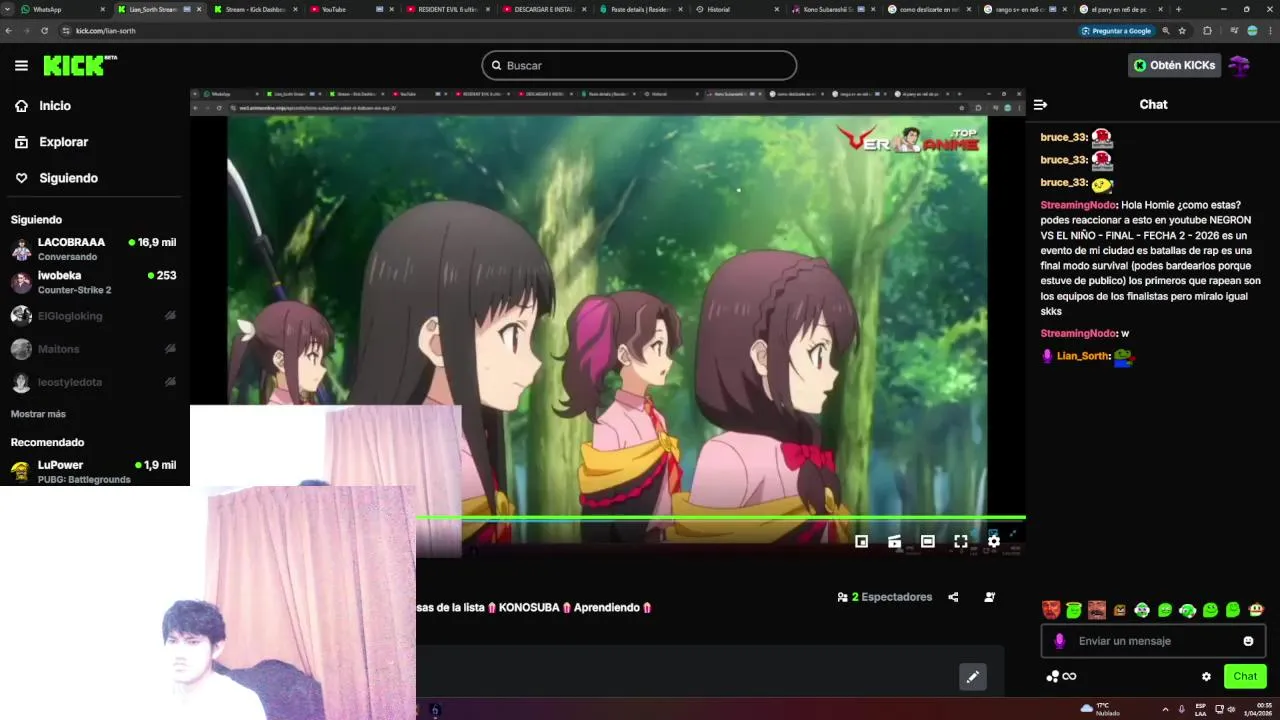The width and height of the screenshot is (1280, 720).
Task: Switch to Kono Subarashii browser tab
Action: [833, 9]
